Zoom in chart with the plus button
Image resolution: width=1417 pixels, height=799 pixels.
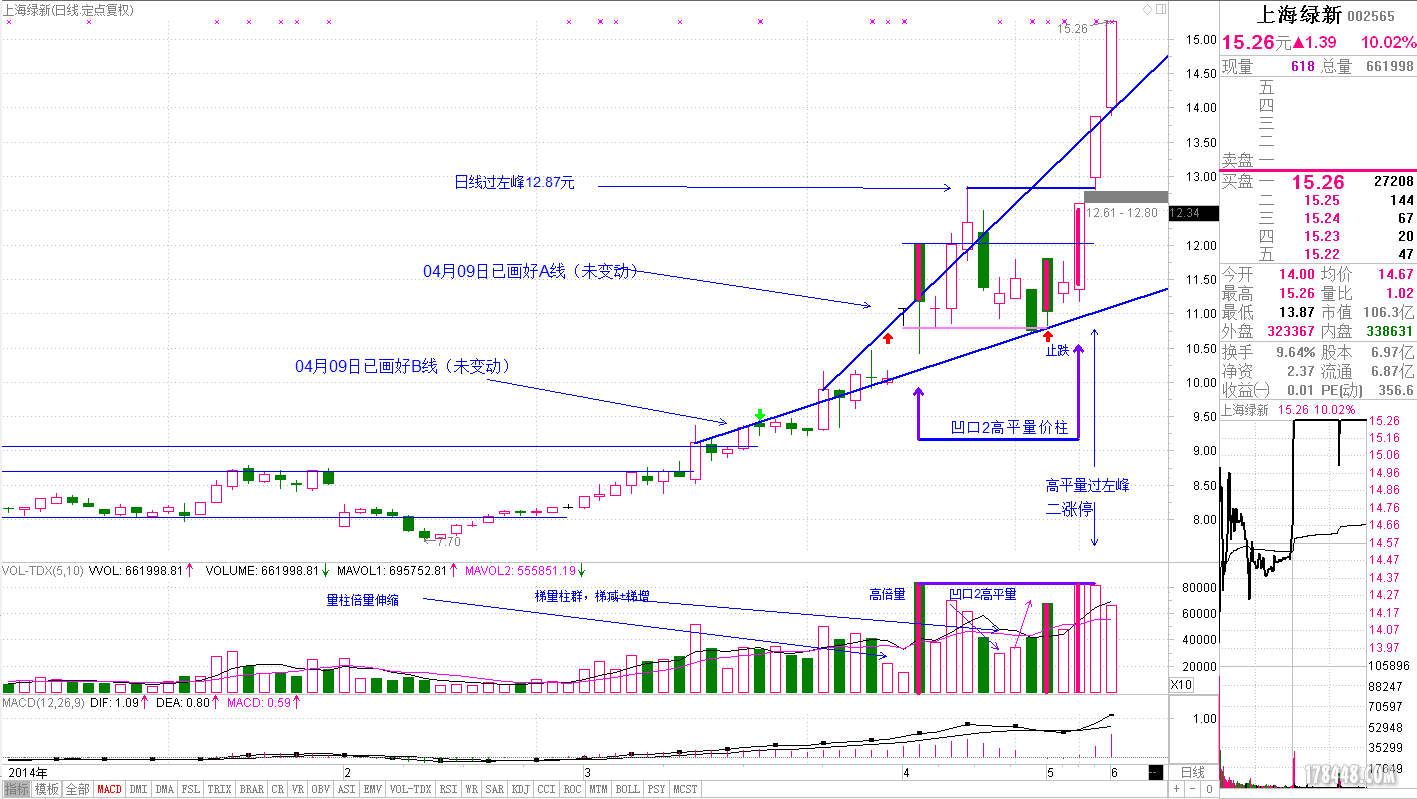[1176, 789]
